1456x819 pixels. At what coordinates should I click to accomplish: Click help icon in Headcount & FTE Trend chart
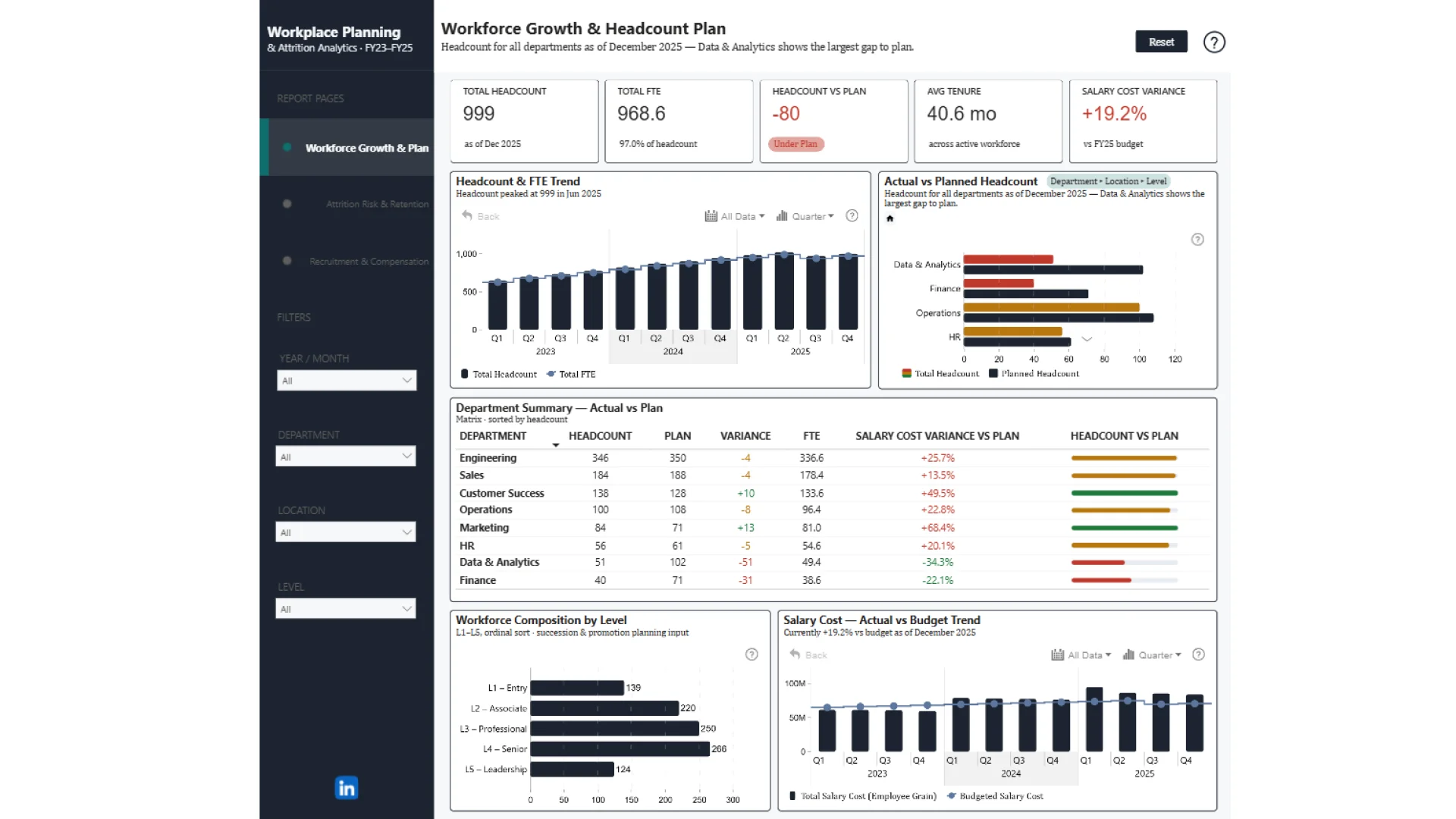point(852,216)
